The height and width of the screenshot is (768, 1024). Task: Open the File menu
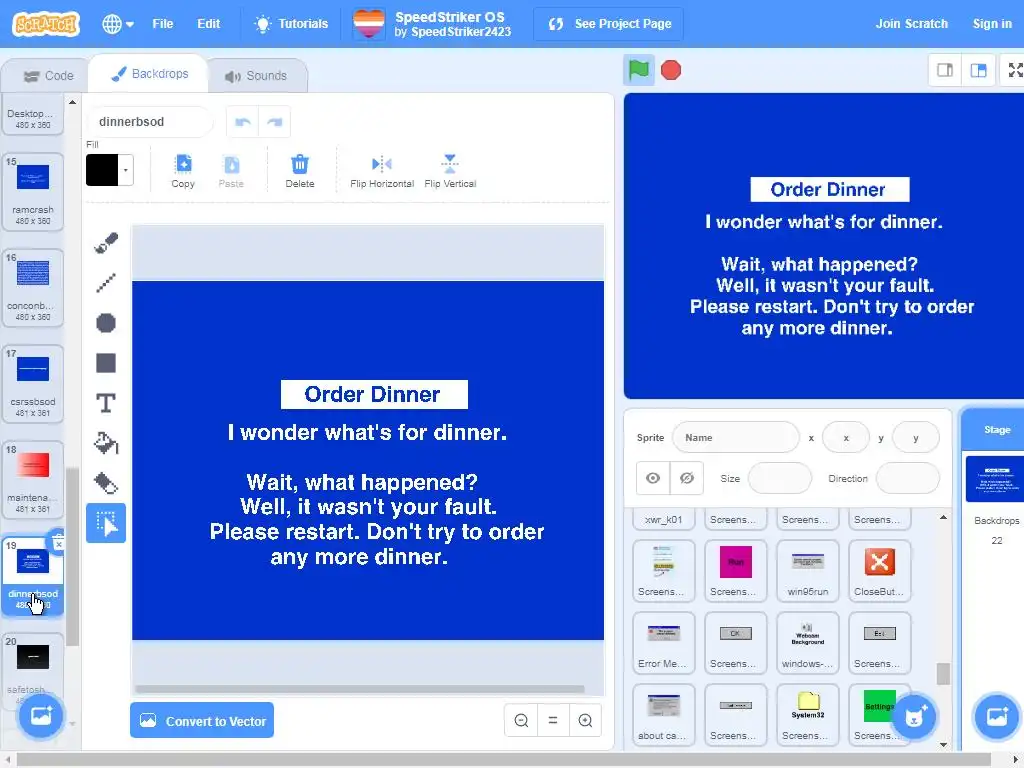[x=163, y=24]
